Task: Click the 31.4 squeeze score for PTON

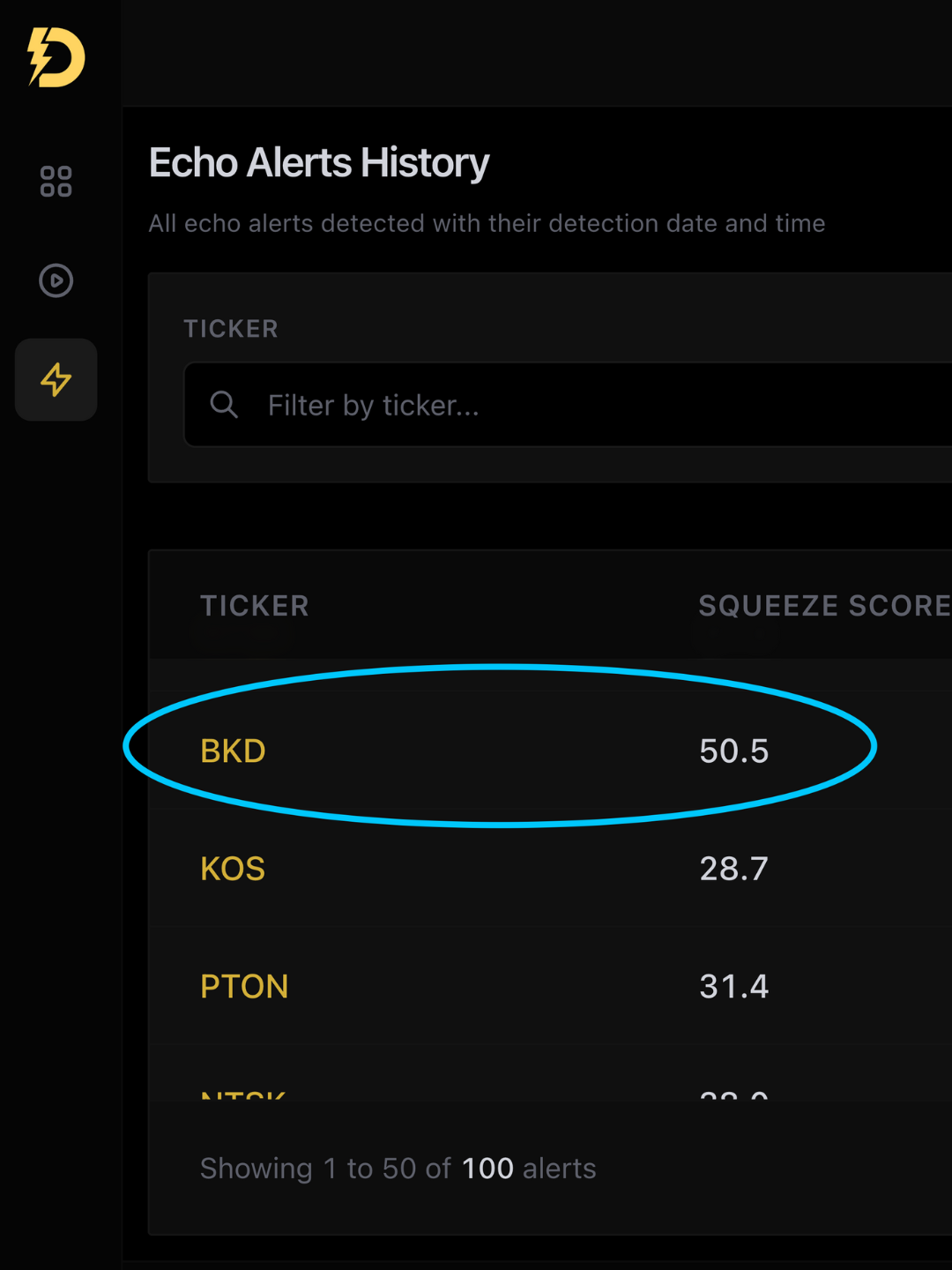Action: 733,986
